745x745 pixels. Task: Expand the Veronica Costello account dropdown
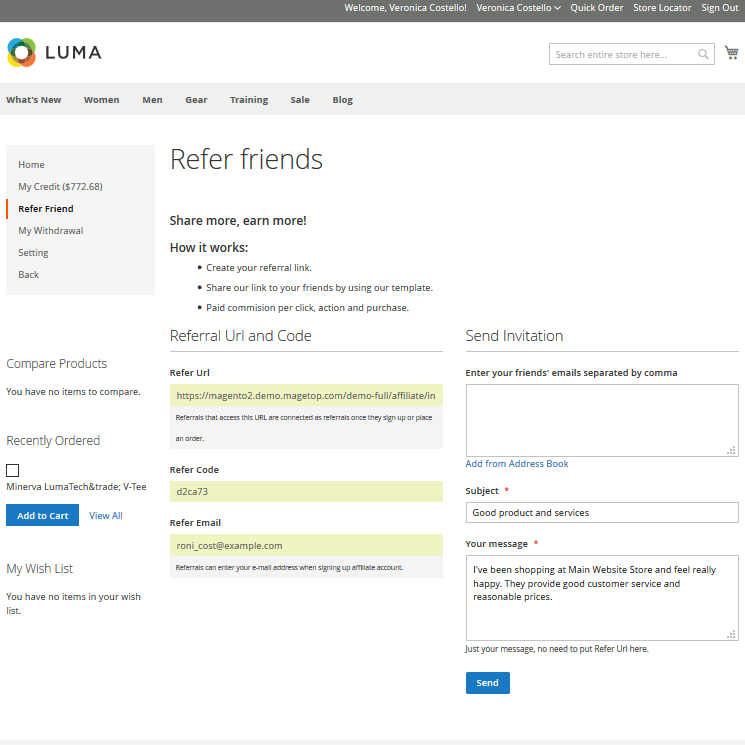point(518,8)
